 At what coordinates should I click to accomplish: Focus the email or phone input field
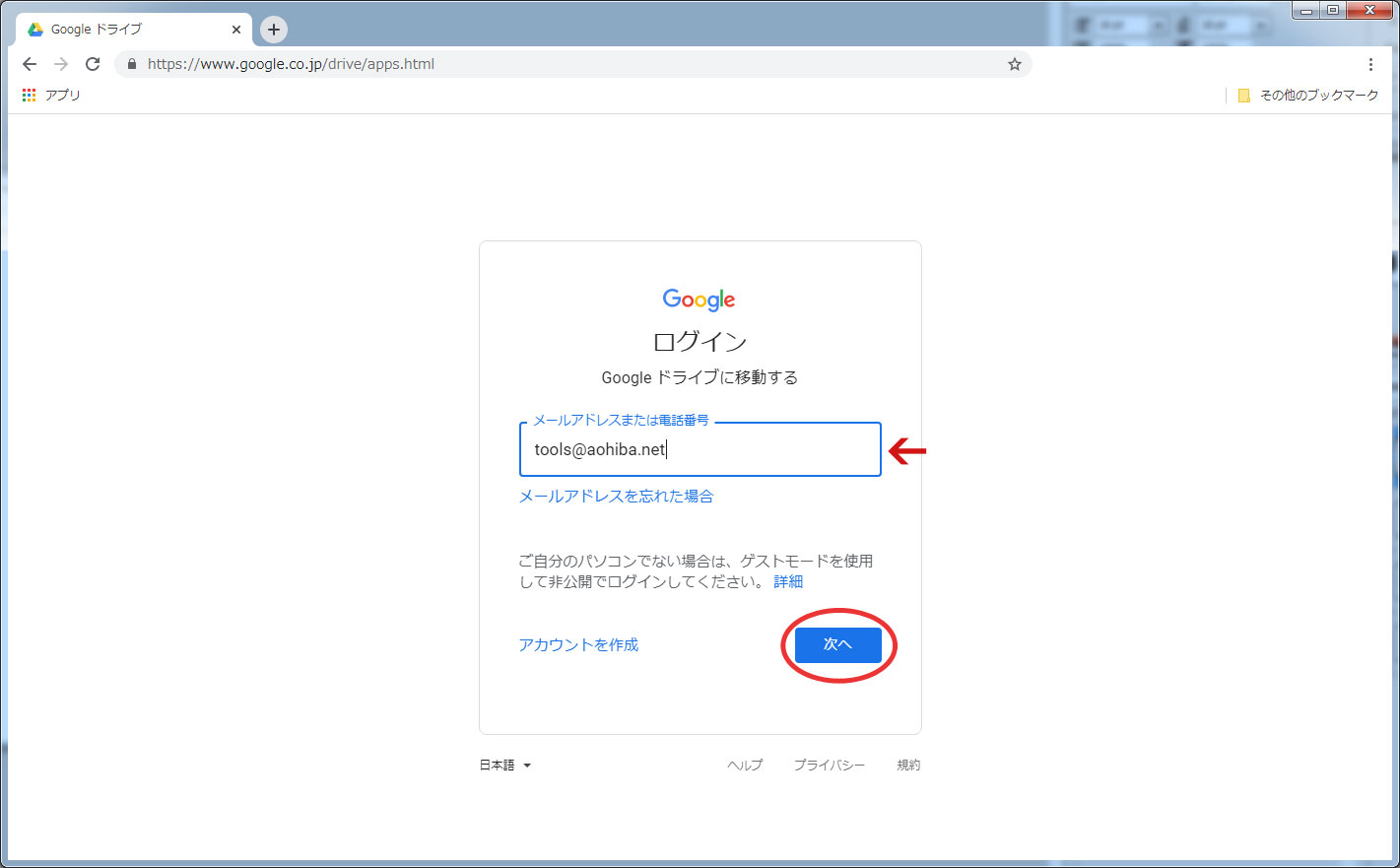pyautogui.click(x=700, y=449)
